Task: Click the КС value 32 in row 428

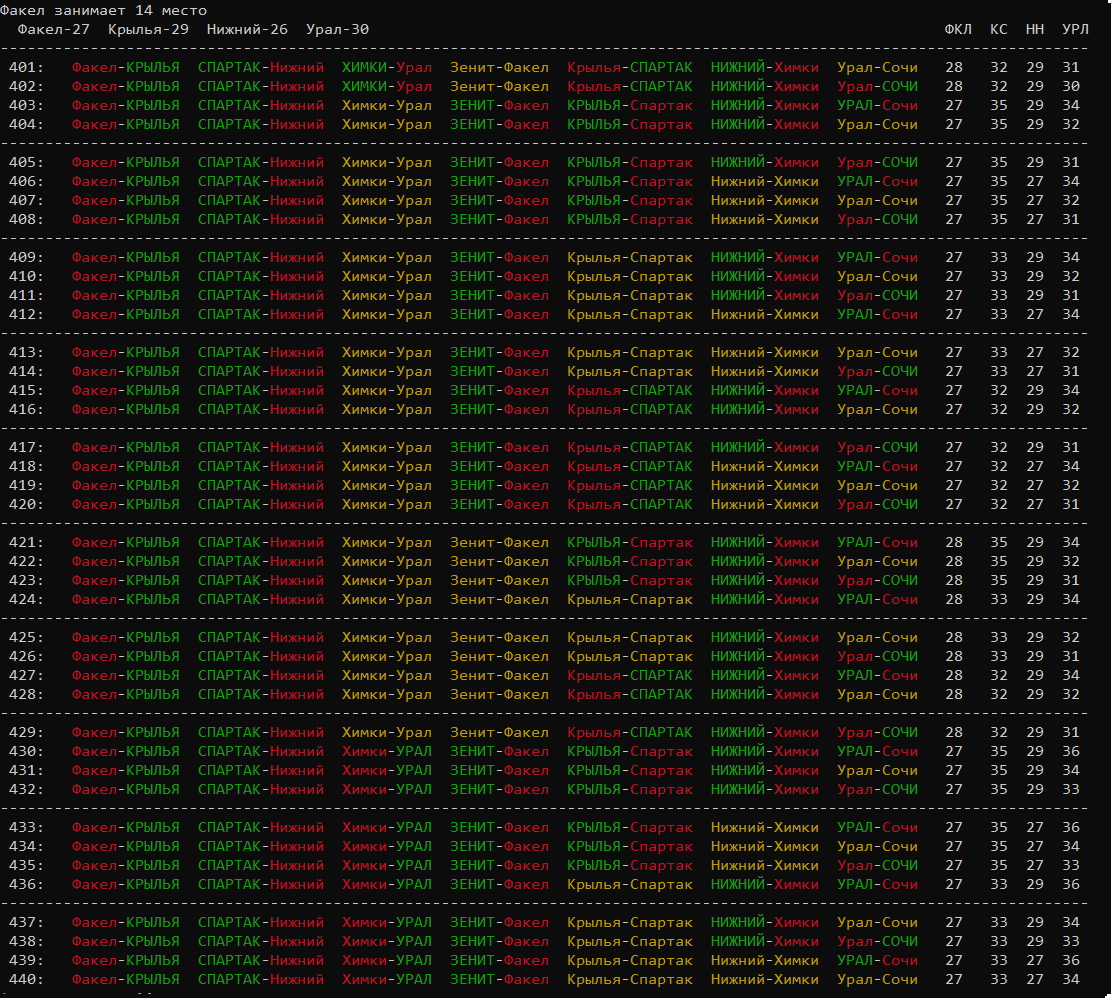Action: click(x=998, y=695)
